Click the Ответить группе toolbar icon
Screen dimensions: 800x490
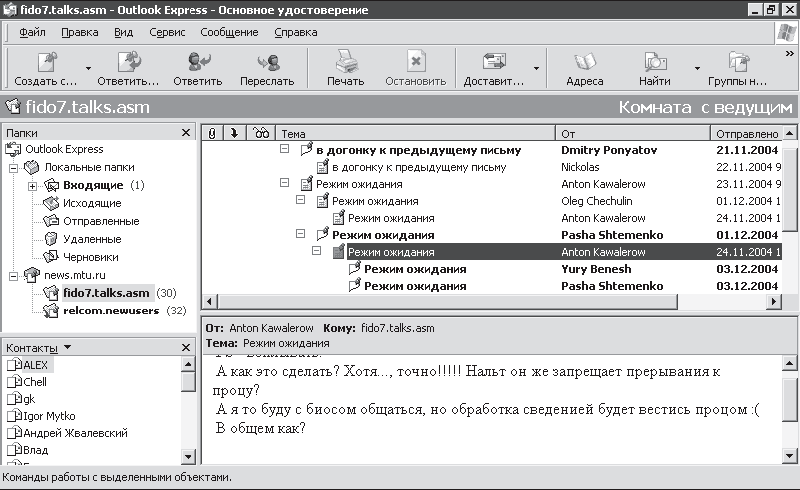[x=129, y=62]
